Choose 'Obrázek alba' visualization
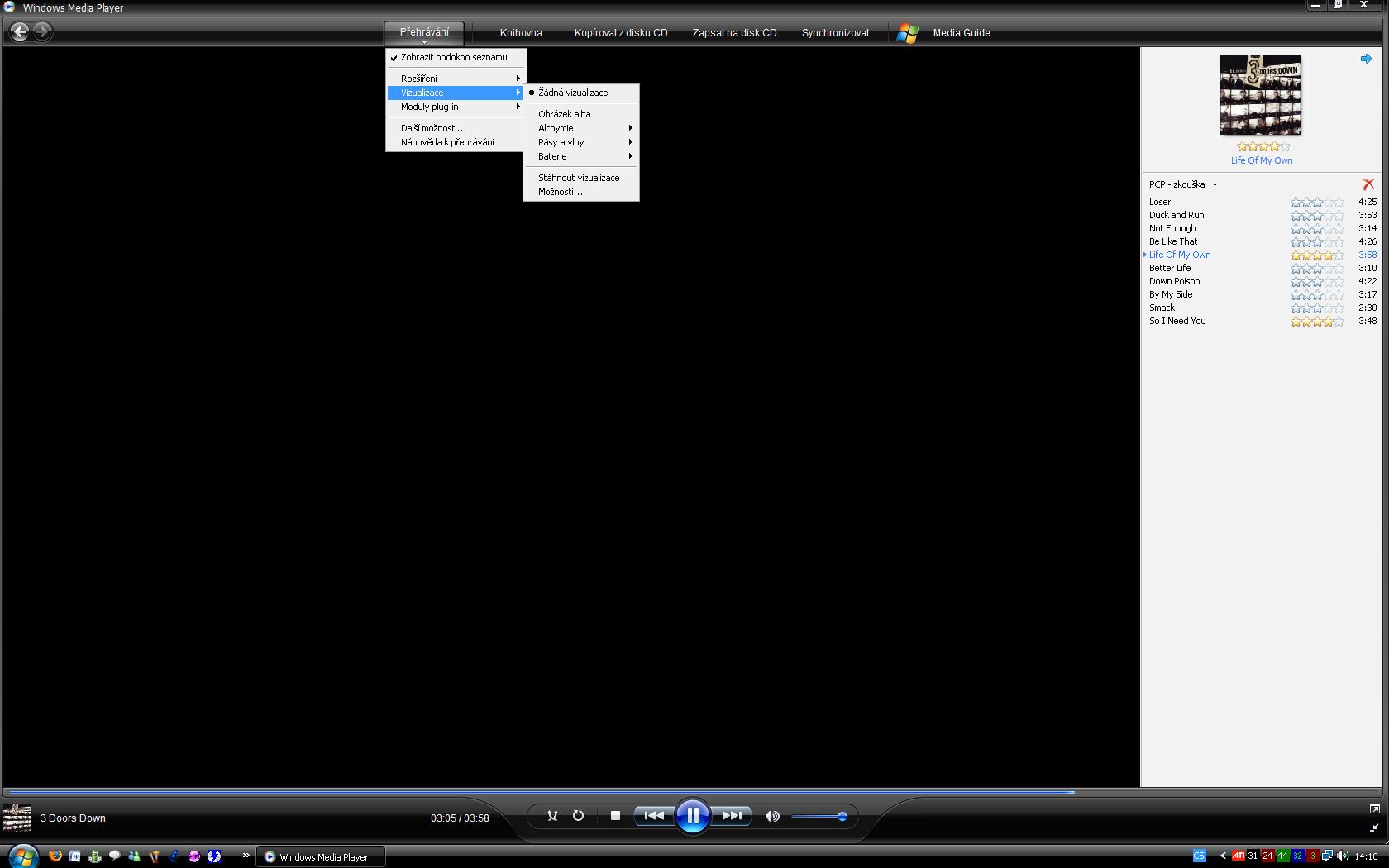The width and height of the screenshot is (1389, 868). click(581, 114)
